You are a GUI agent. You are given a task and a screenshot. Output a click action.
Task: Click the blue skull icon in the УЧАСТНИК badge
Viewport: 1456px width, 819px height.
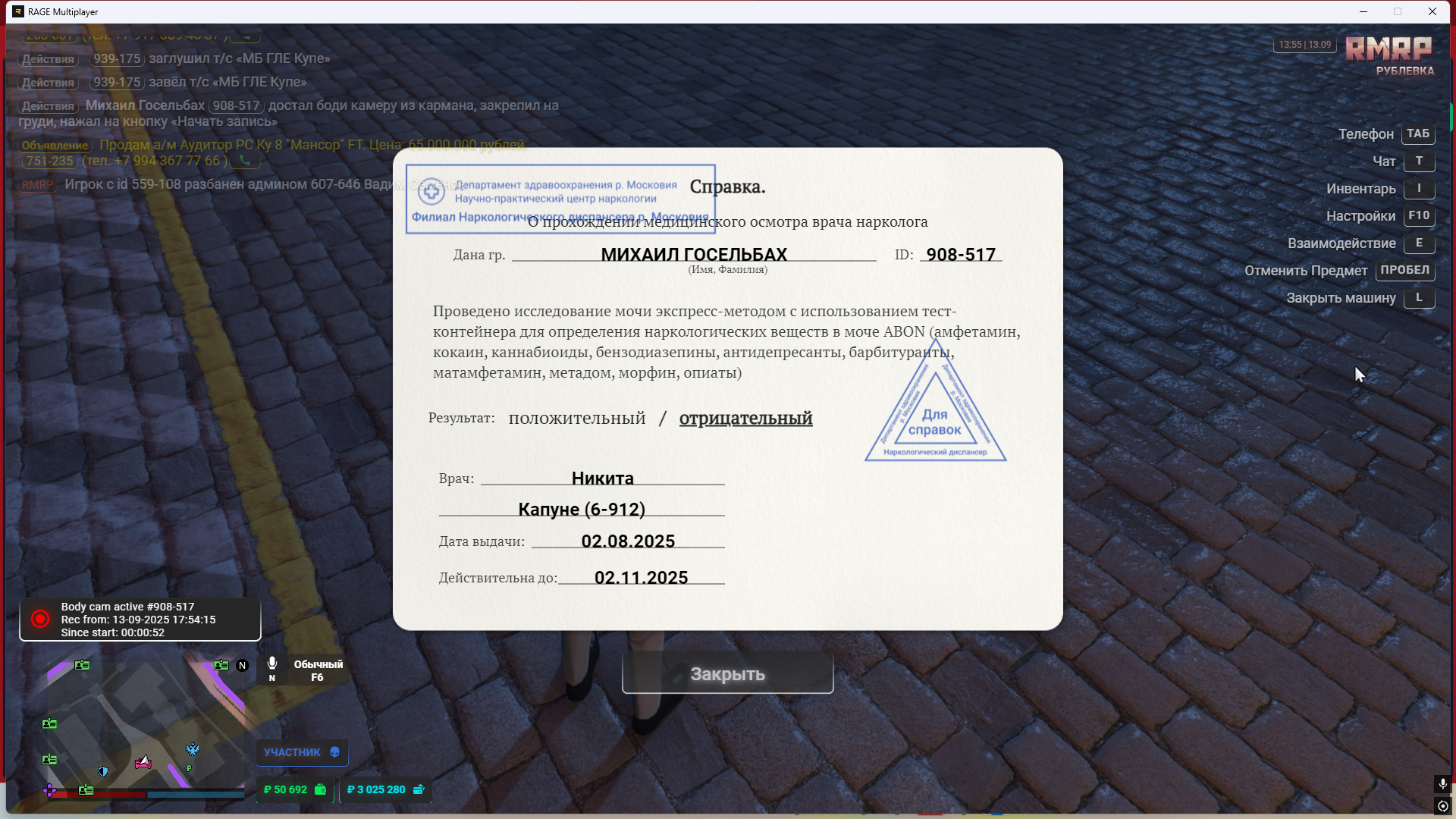tap(334, 752)
